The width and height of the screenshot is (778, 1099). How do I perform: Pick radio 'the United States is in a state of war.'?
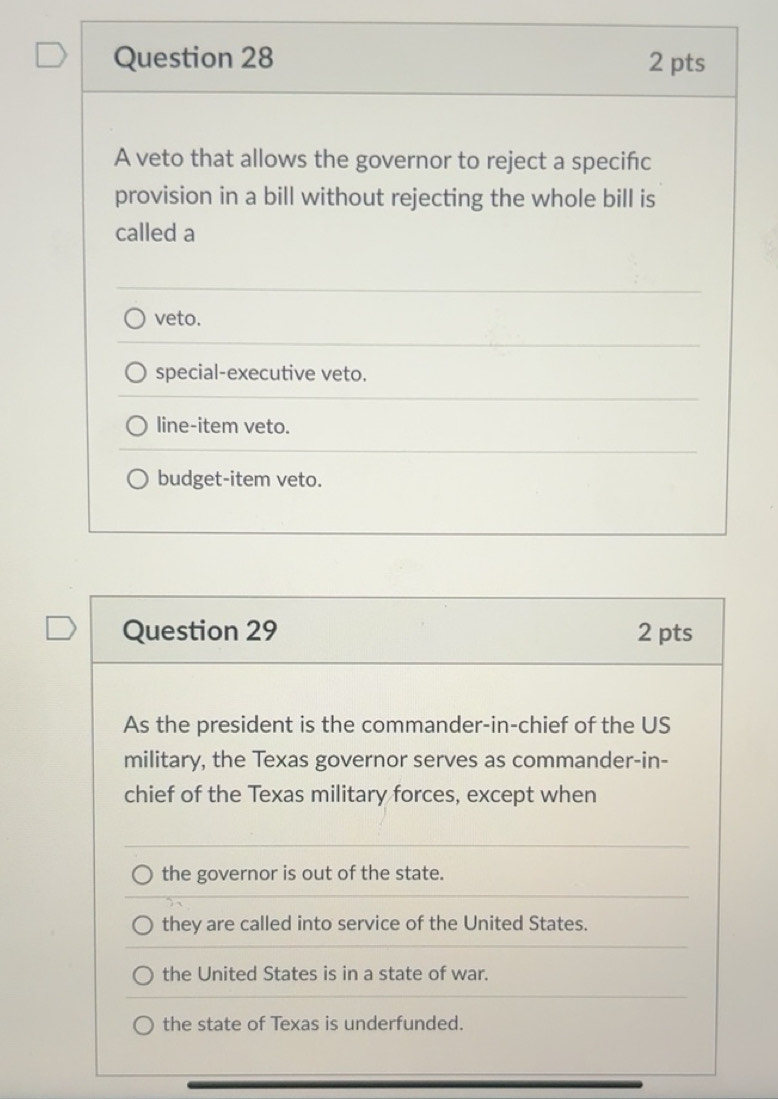(x=144, y=975)
